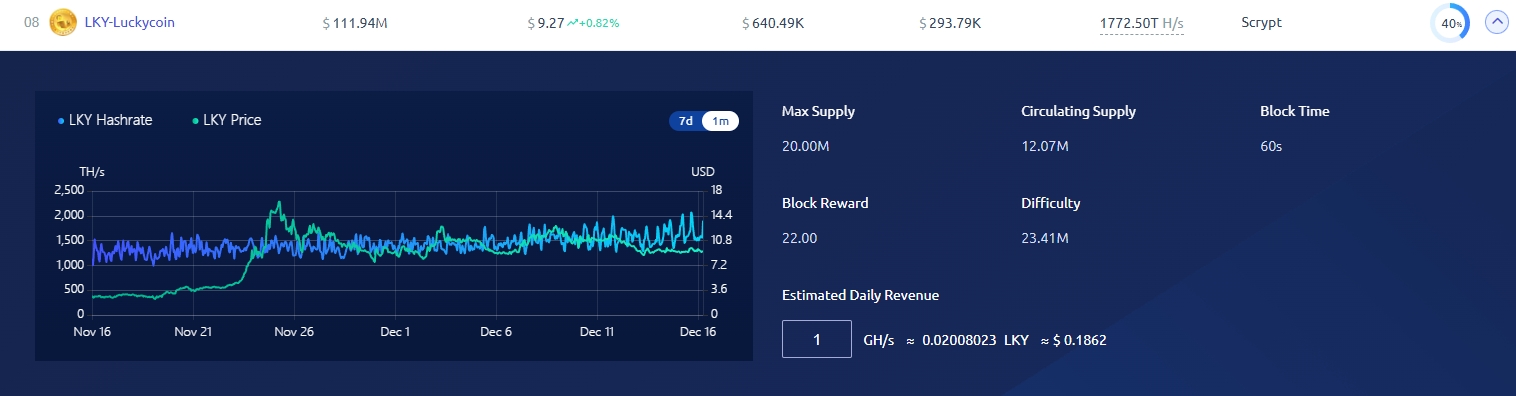Click the +0.82% price change indicator
This screenshot has height=396, width=1516.
(600, 22)
